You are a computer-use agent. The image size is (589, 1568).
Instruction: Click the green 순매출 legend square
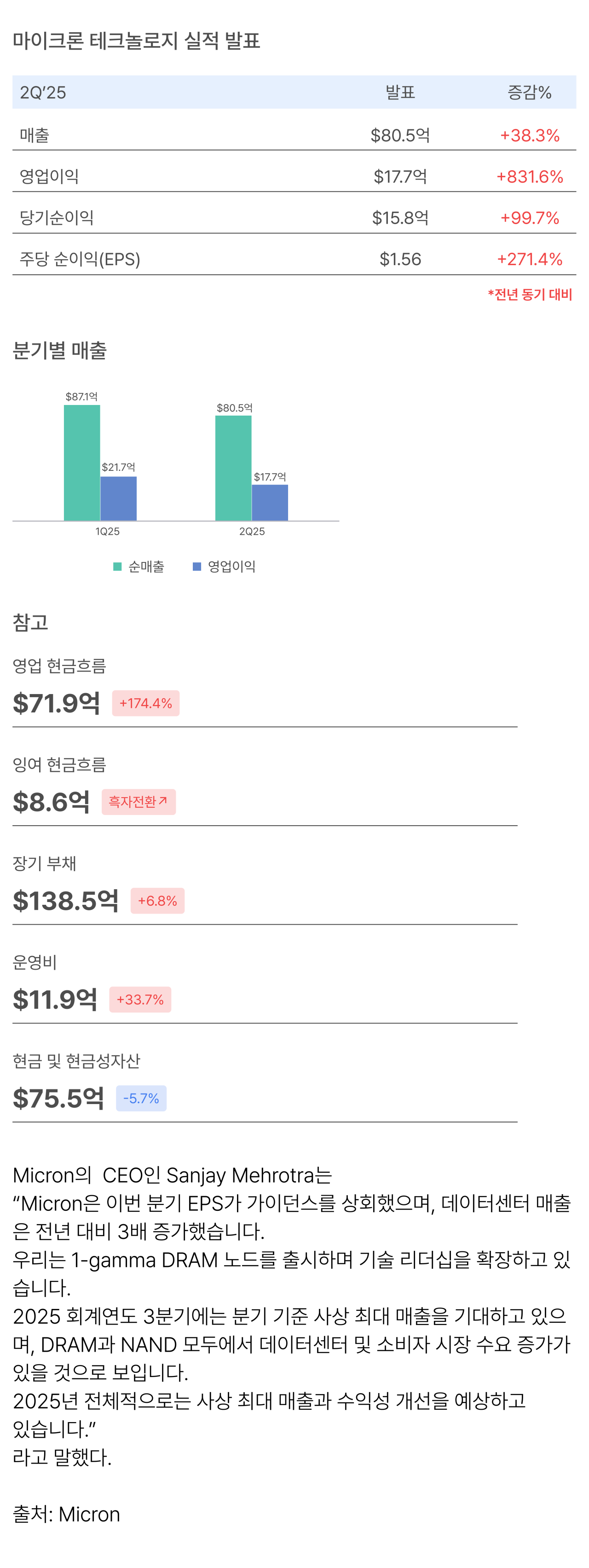click(117, 567)
